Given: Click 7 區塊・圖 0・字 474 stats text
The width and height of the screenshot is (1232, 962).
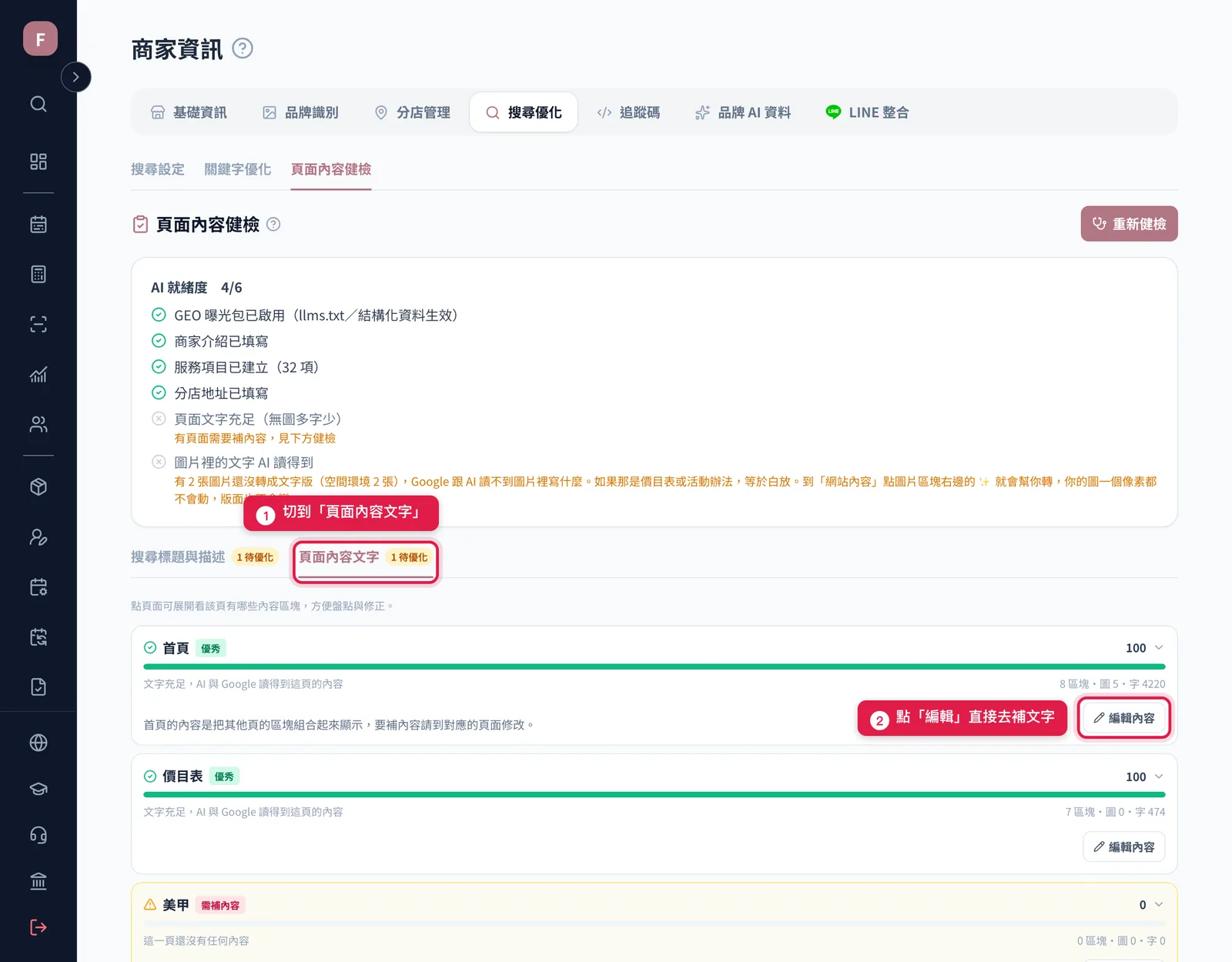Looking at the screenshot, I should click(x=1115, y=812).
